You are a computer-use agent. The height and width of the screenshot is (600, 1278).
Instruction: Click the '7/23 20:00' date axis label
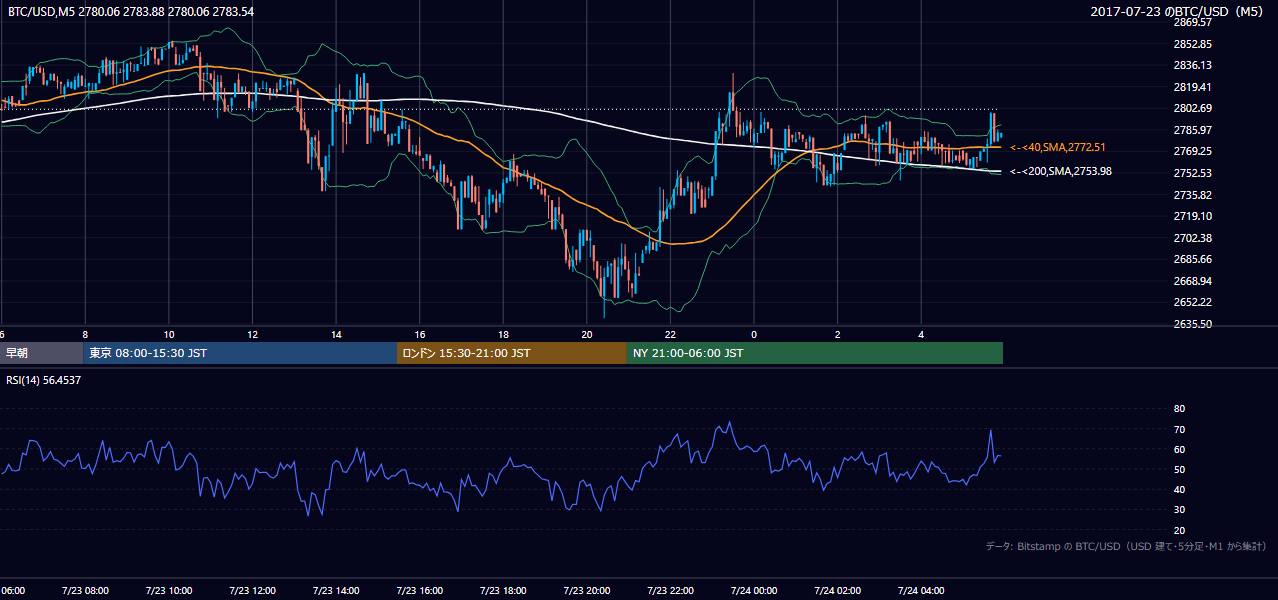pos(586,591)
